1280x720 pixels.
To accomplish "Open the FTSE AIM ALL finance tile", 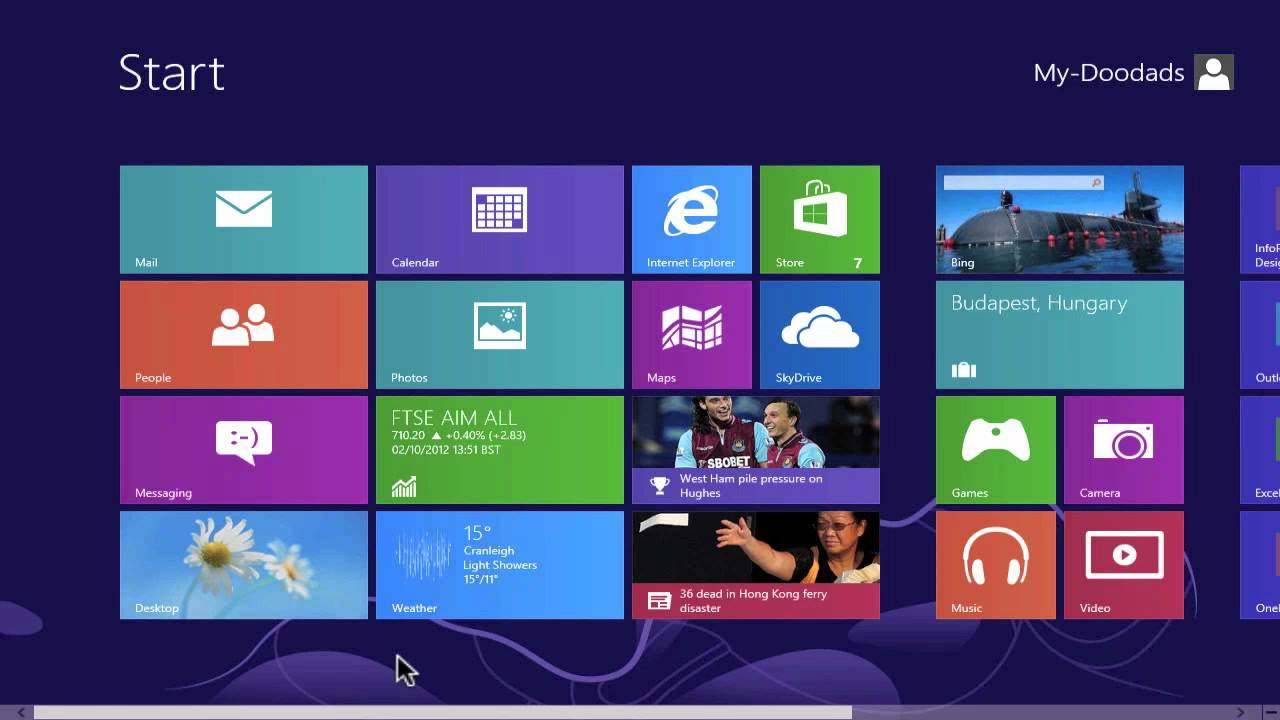I will click(500, 450).
